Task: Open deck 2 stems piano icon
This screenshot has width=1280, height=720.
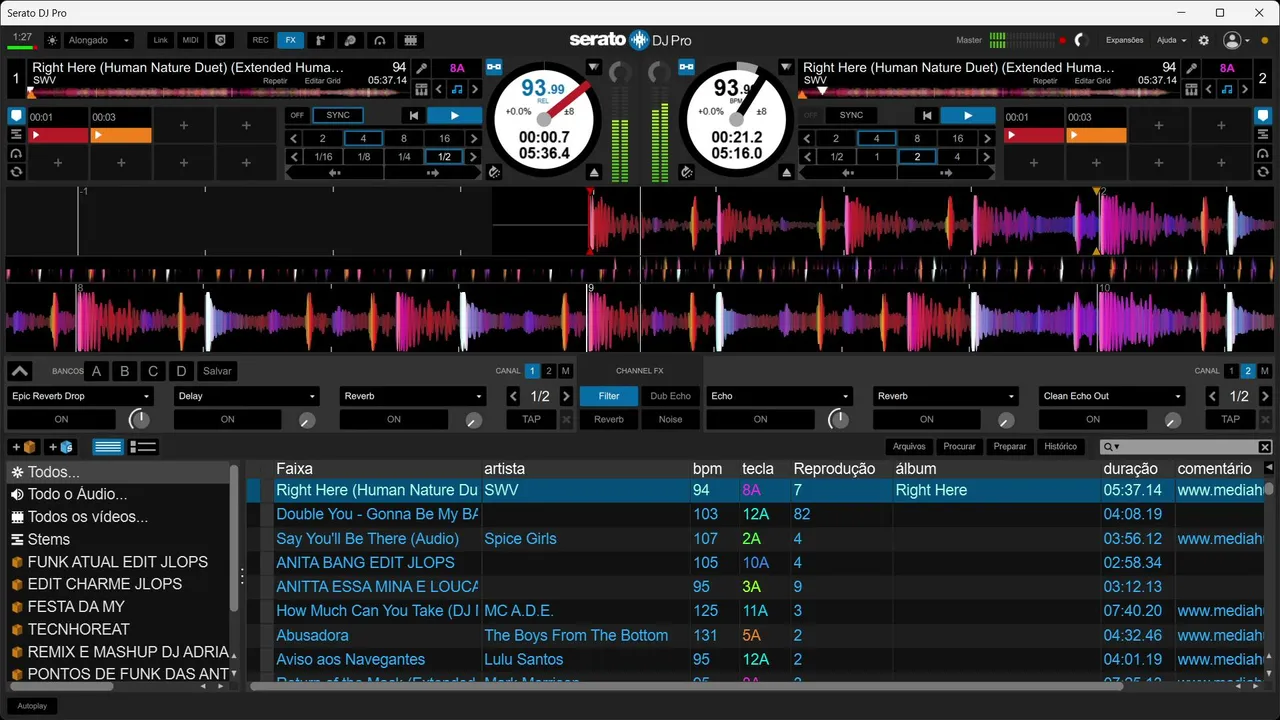Action: click(1192, 89)
